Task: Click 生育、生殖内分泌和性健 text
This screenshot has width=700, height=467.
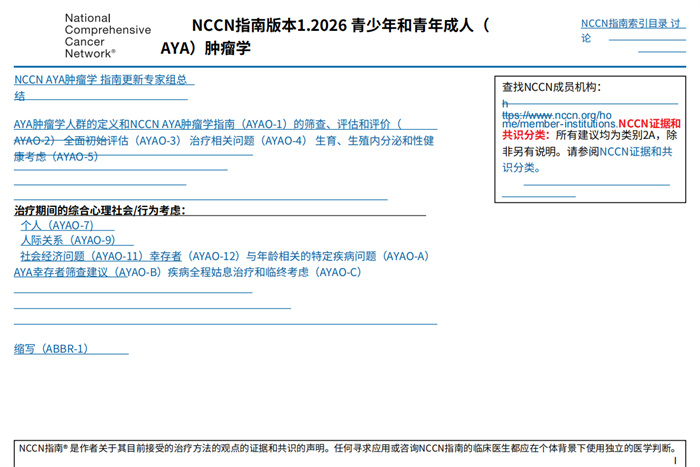Action: [x=375, y=141]
